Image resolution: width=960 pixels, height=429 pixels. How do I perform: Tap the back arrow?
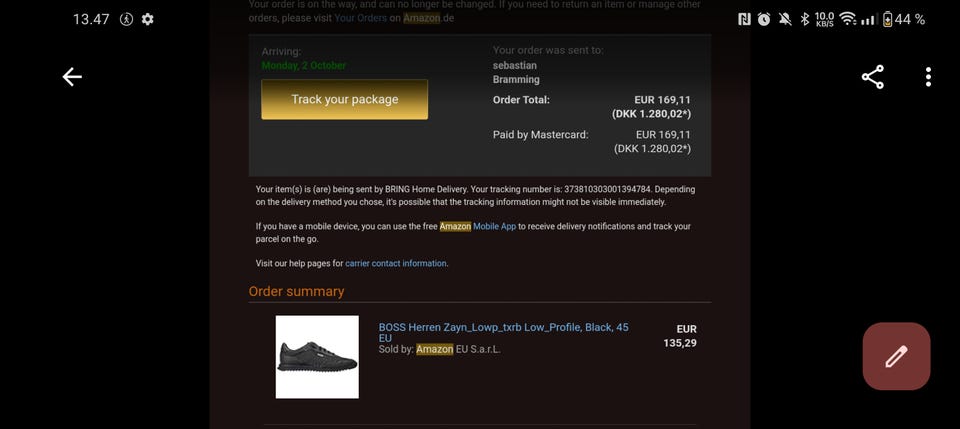[72, 77]
